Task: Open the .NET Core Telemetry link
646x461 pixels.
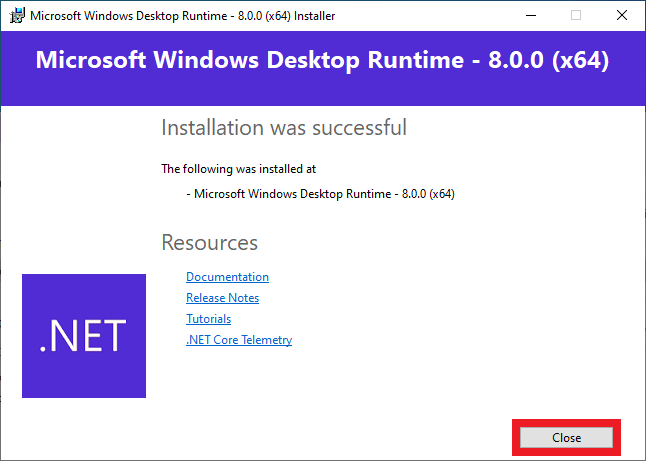Action: coord(239,340)
